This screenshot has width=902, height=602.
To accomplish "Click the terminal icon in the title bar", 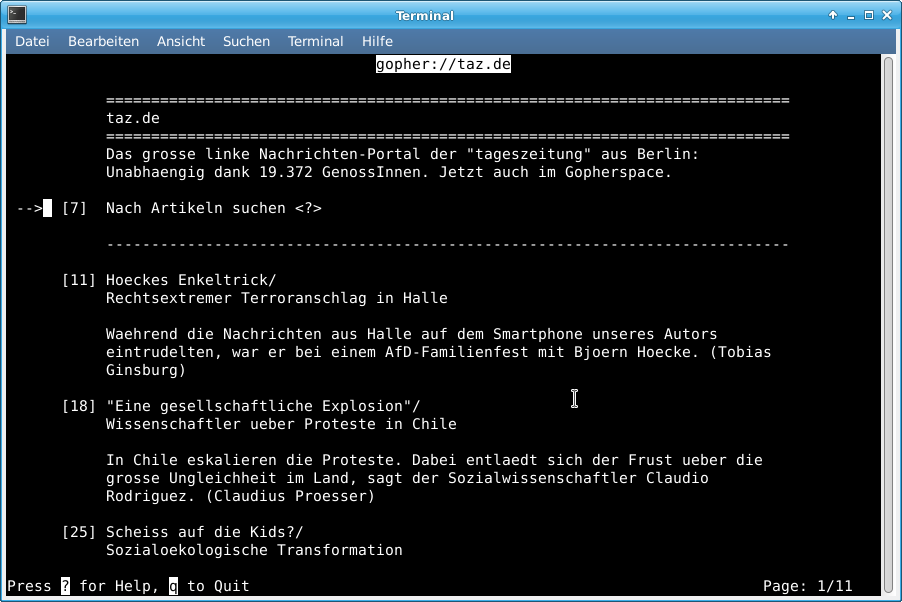I will click(17, 15).
